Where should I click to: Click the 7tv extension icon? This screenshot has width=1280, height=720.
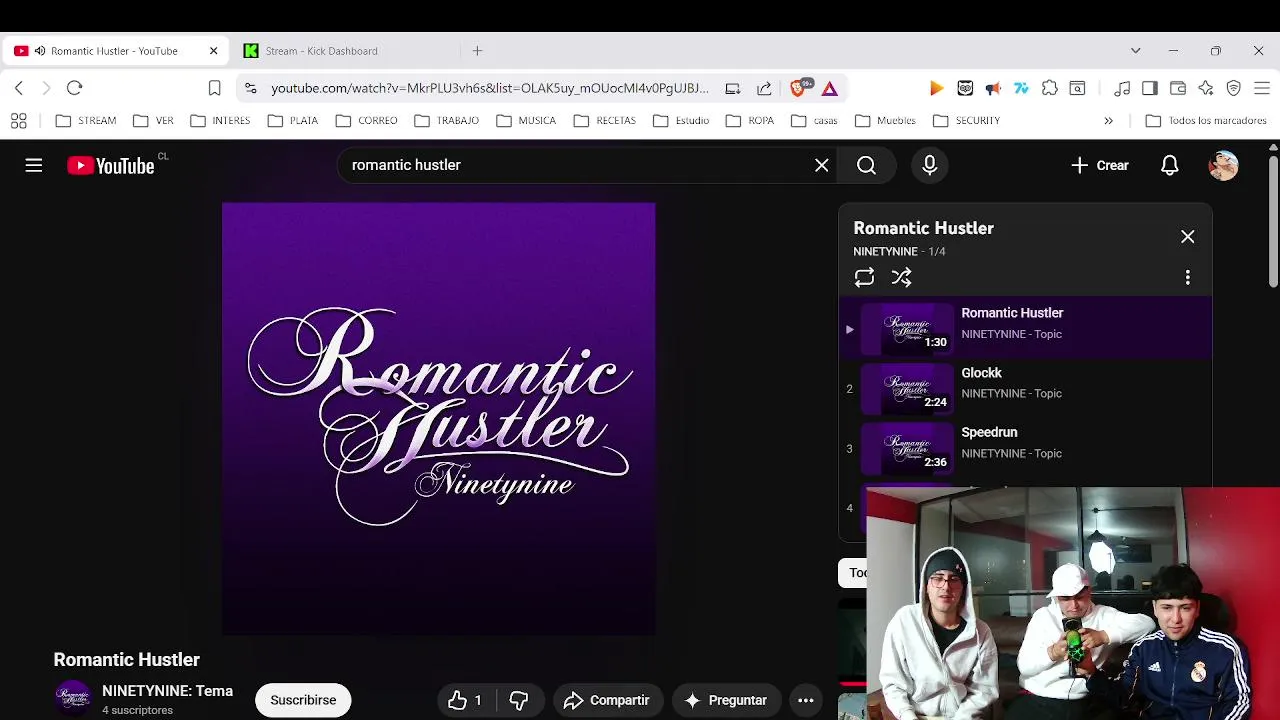click(x=1021, y=88)
